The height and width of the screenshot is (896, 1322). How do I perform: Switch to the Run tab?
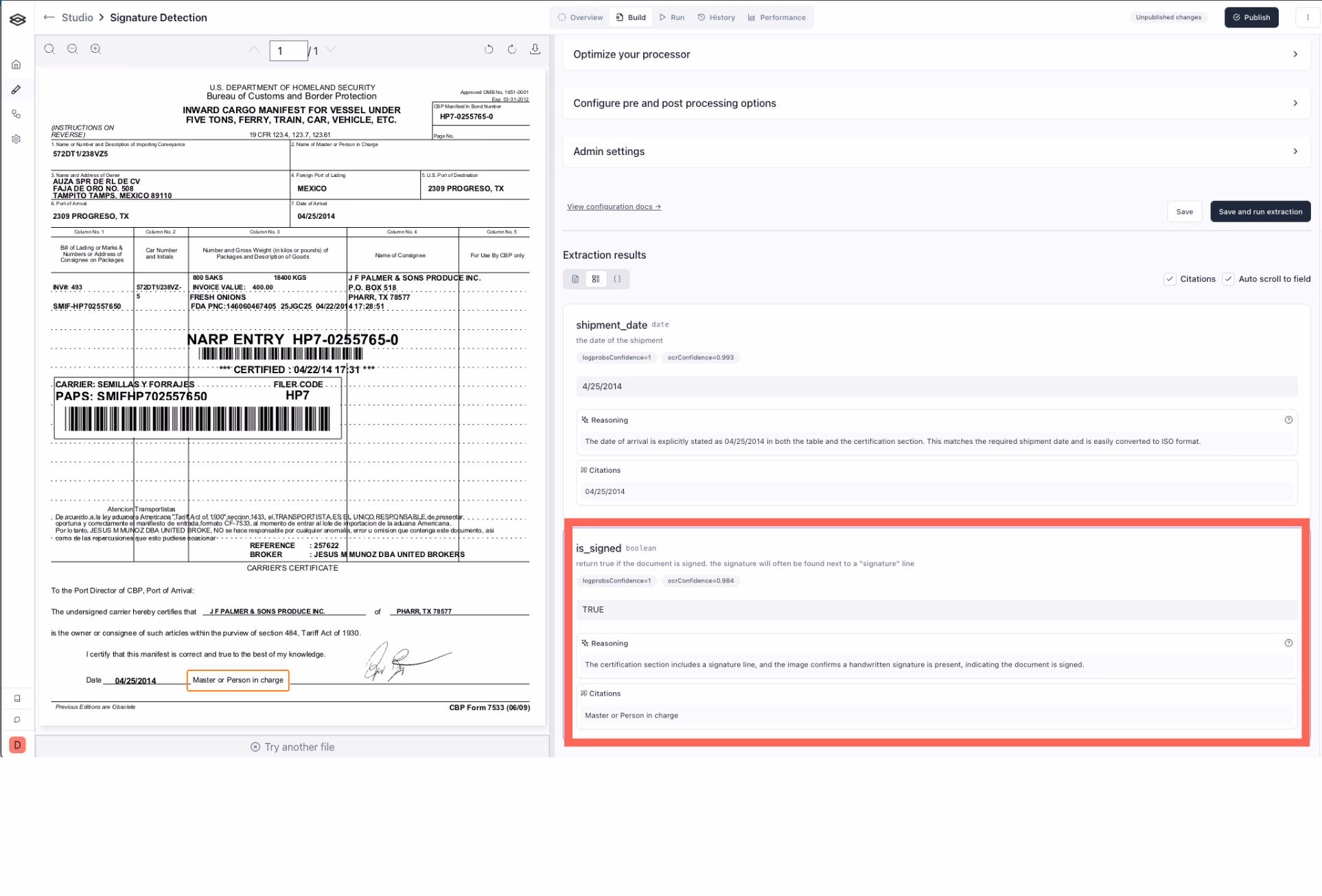(671, 17)
